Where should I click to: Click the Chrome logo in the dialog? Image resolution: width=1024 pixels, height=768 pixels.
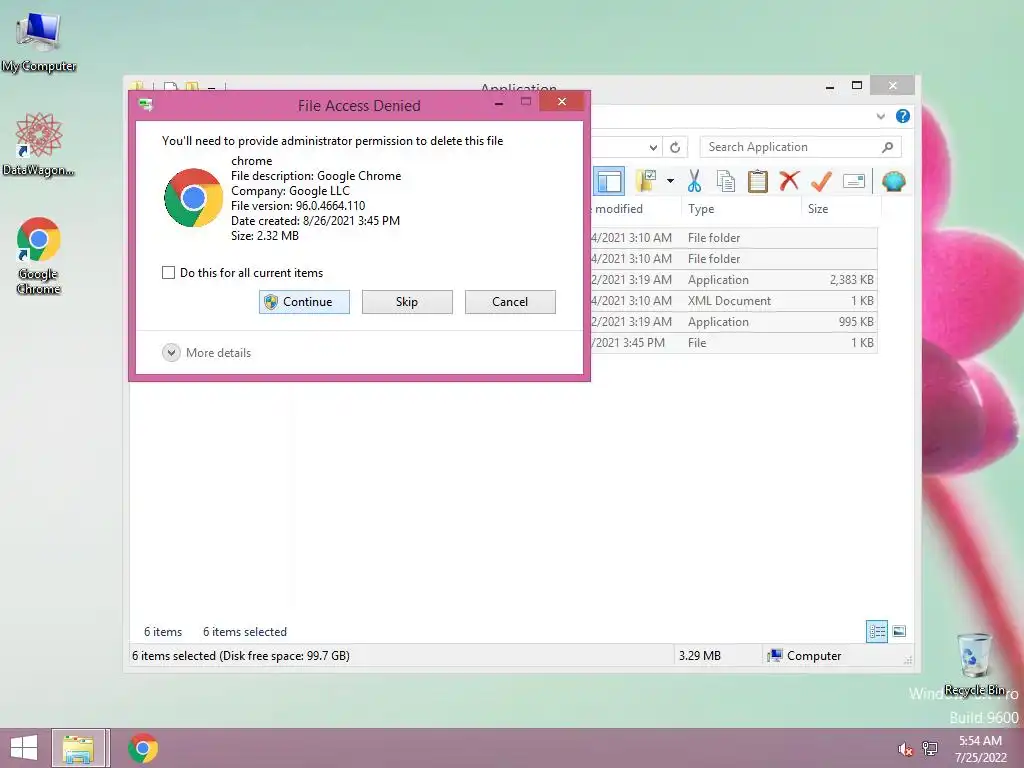point(193,198)
